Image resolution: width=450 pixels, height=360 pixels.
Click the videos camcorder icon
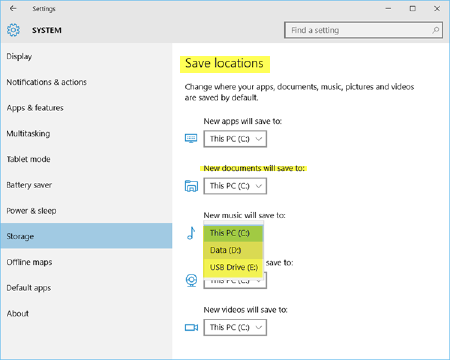tap(191, 328)
